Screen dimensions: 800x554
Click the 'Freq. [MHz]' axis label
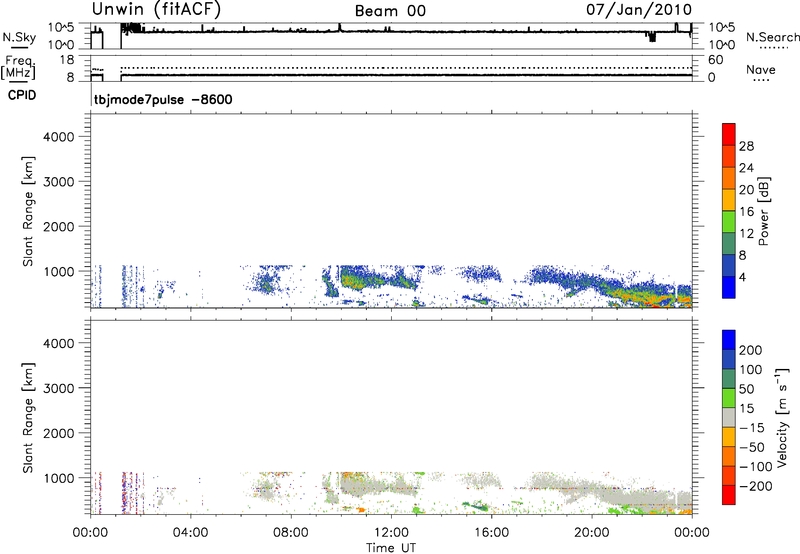pyautogui.click(x=19, y=68)
